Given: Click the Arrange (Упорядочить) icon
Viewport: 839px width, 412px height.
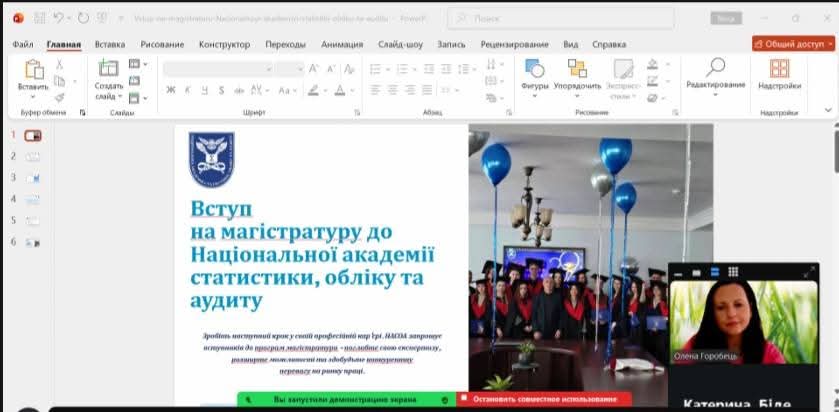Looking at the screenshot, I should coord(577,69).
